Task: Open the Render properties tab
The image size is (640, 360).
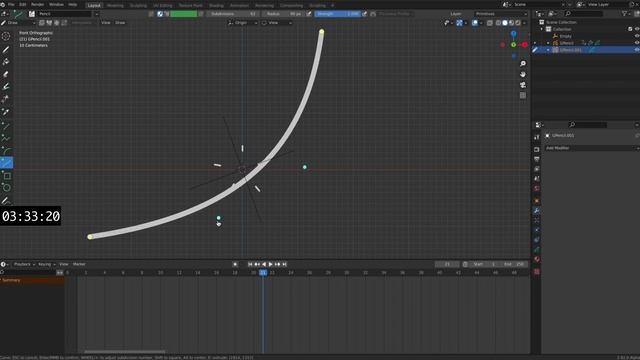Action: pos(537,149)
